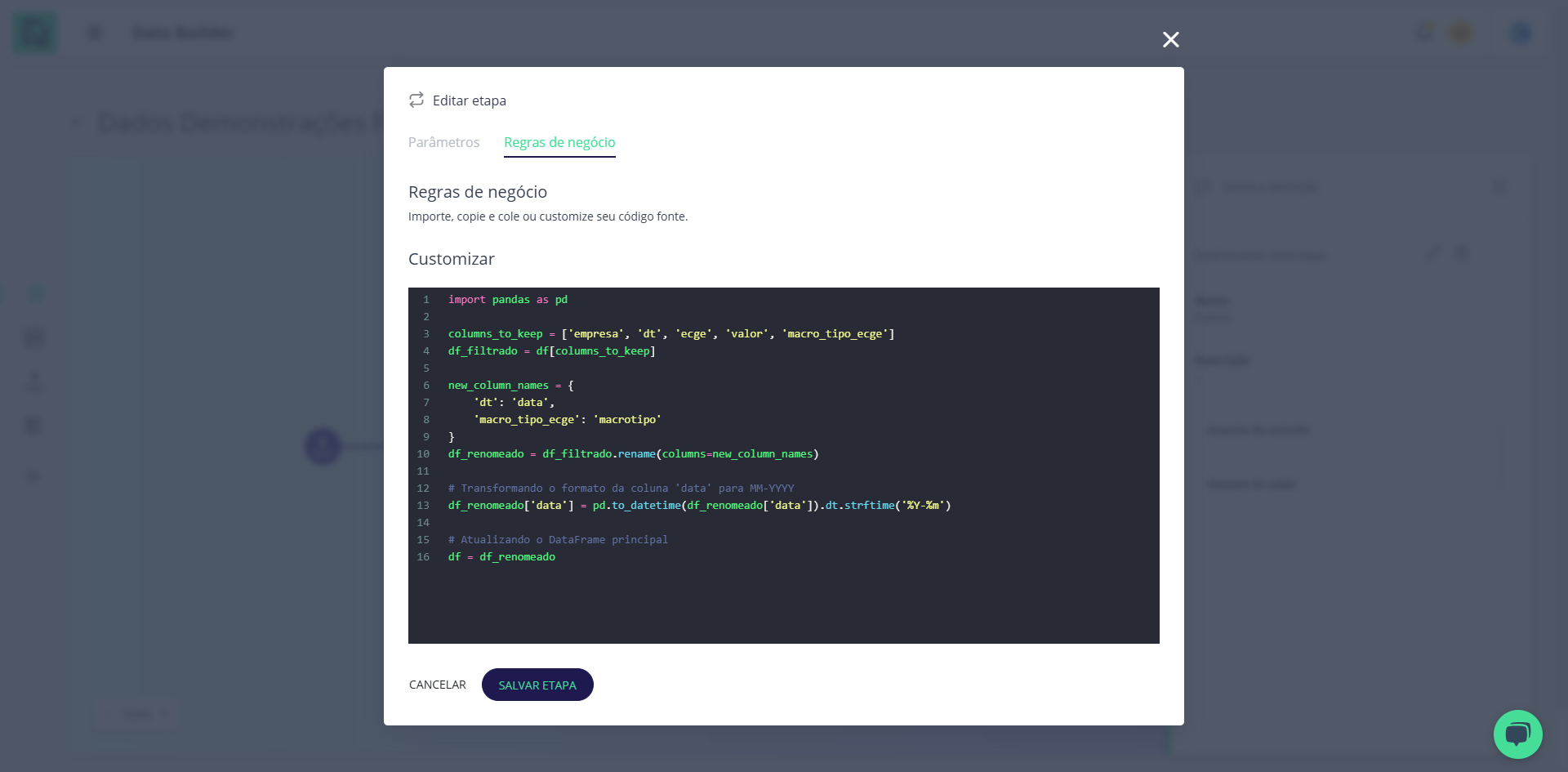Click line number 10 in the gutter
1568x772 pixels.
423,454
